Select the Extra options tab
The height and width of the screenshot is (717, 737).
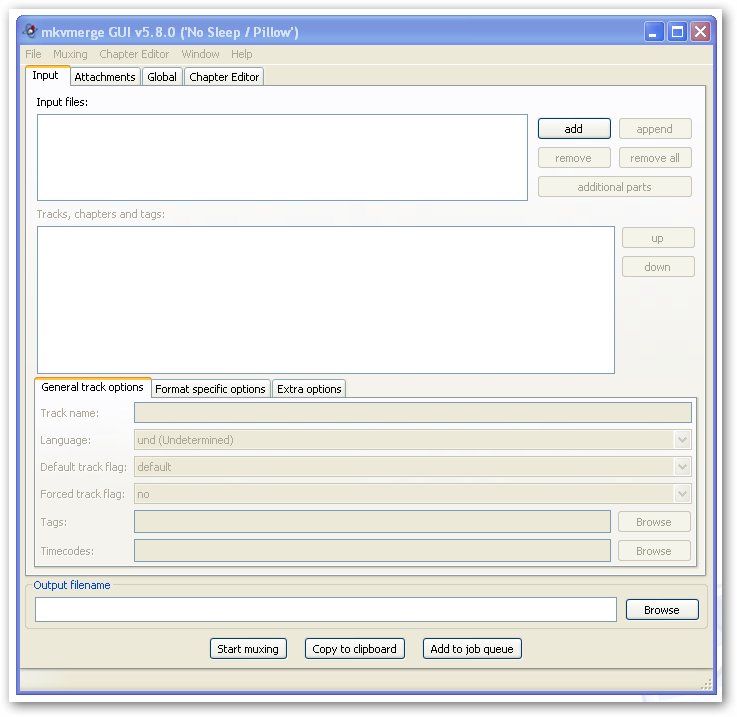click(x=309, y=389)
